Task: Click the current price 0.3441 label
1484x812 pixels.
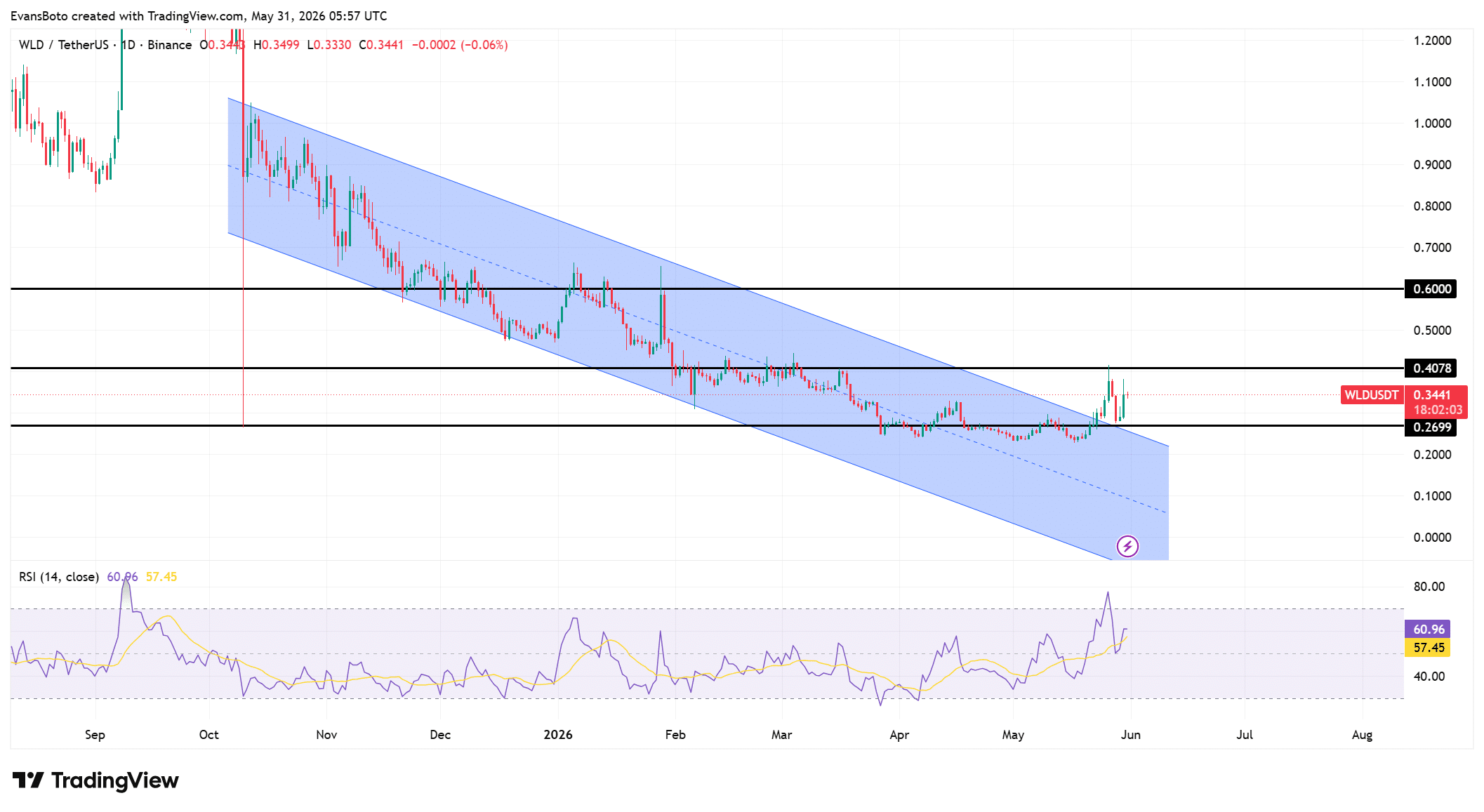Action: (x=1432, y=395)
